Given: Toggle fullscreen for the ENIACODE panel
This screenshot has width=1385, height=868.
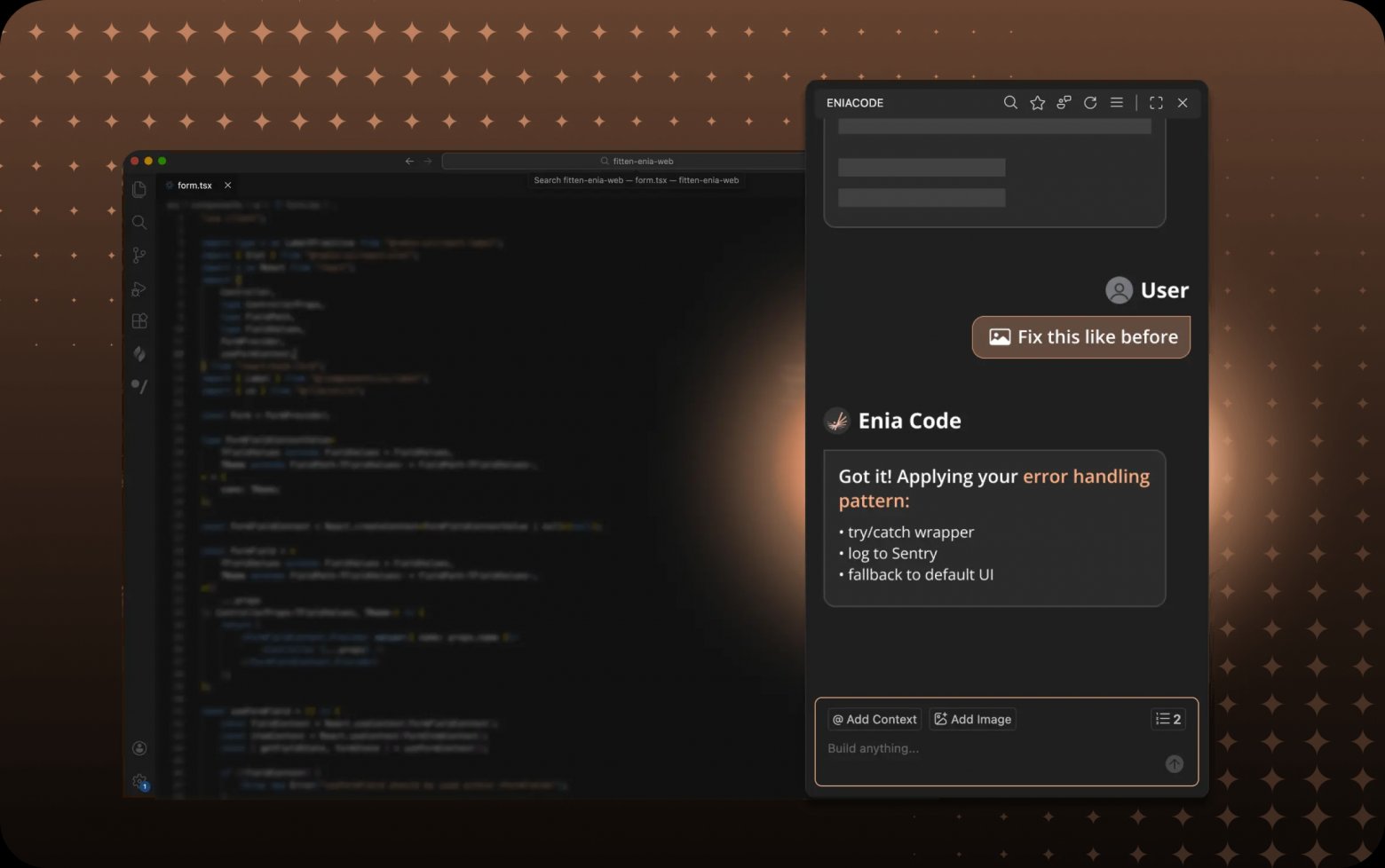Looking at the screenshot, I should 1156,103.
